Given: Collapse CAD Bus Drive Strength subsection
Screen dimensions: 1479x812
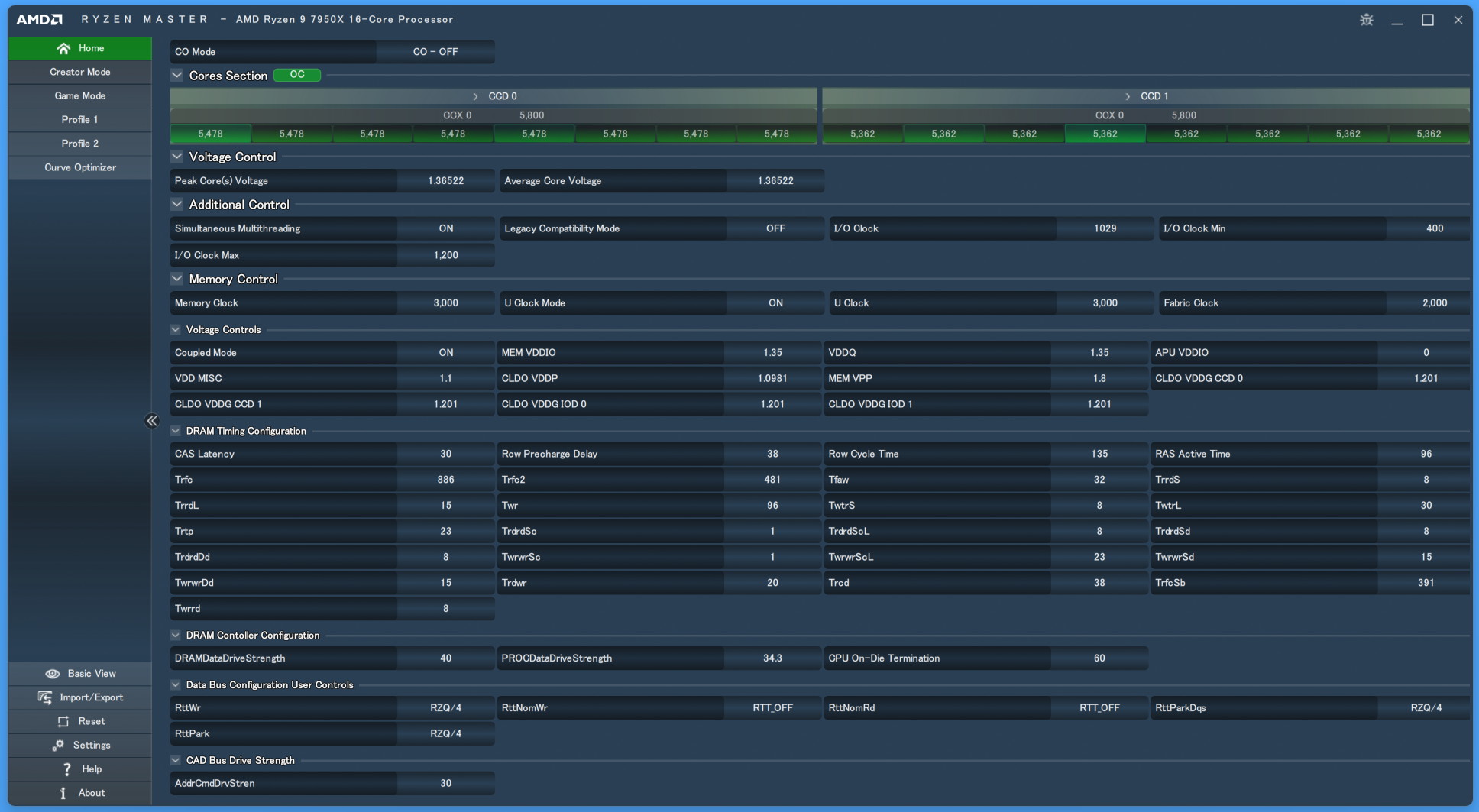Looking at the screenshot, I should (x=176, y=760).
